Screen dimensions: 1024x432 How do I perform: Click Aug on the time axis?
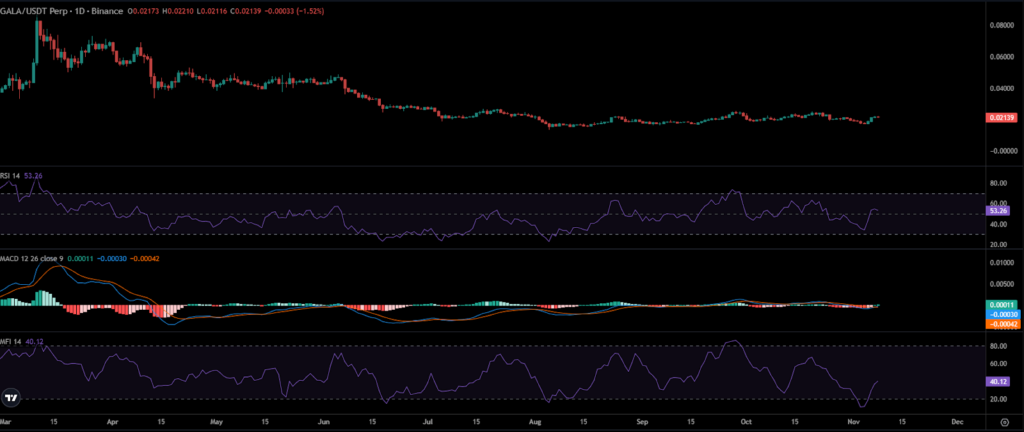click(x=536, y=422)
